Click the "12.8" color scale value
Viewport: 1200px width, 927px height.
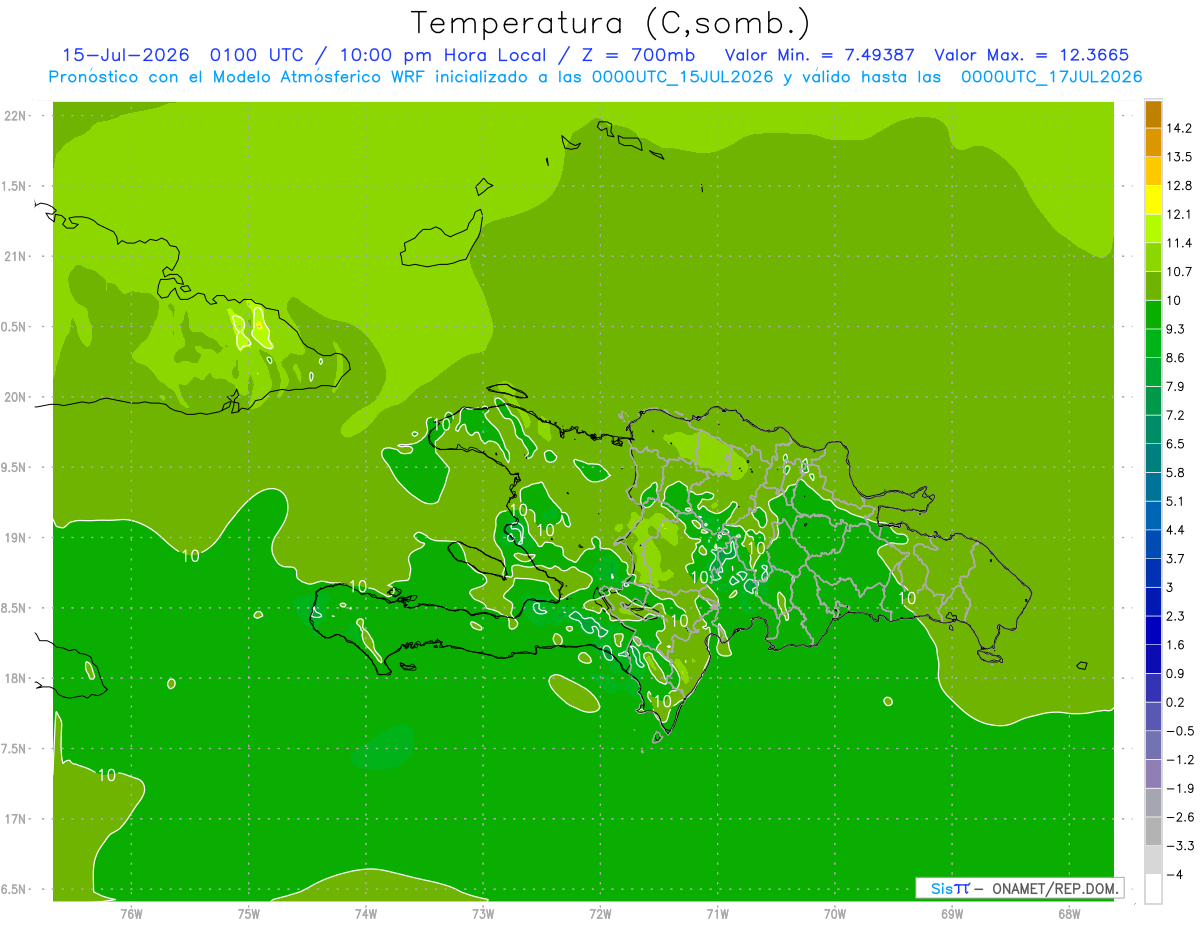[1179, 186]
